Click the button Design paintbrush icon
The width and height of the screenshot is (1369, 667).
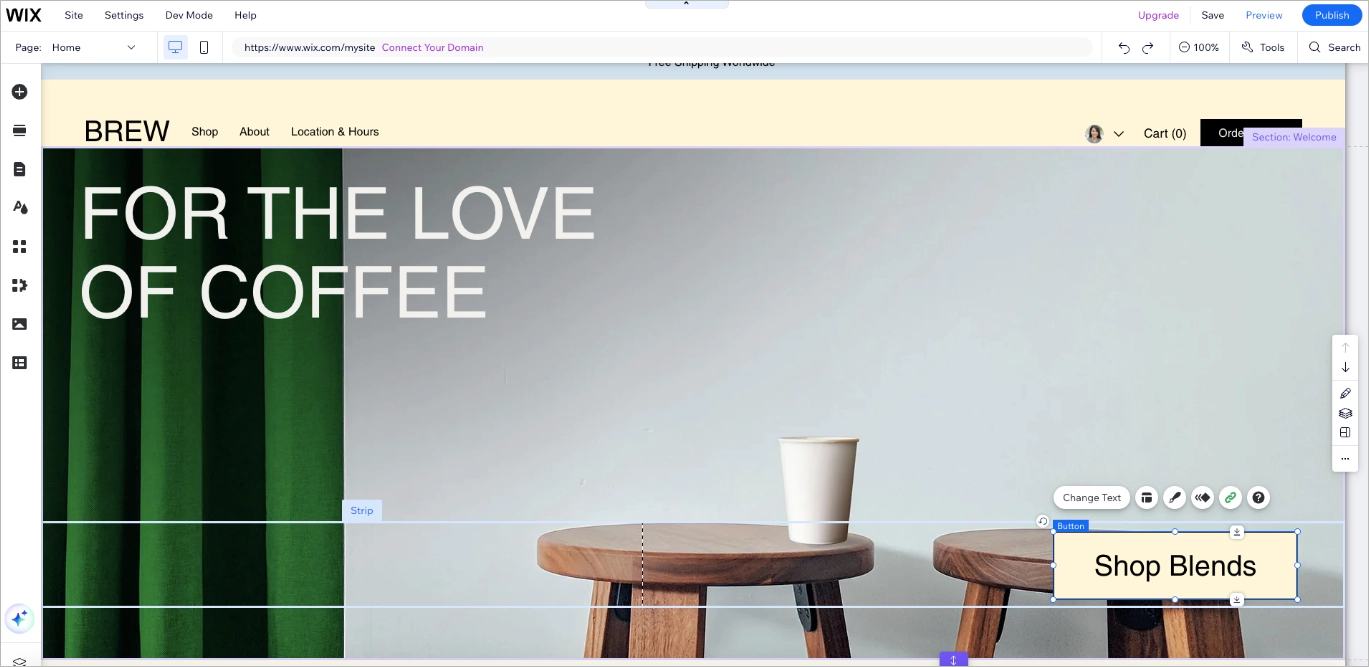click(x=1175, y=497)
